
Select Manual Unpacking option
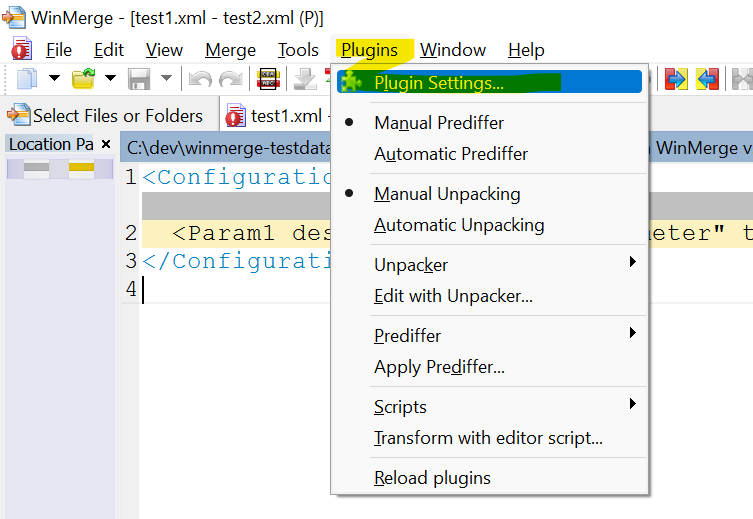489,194
